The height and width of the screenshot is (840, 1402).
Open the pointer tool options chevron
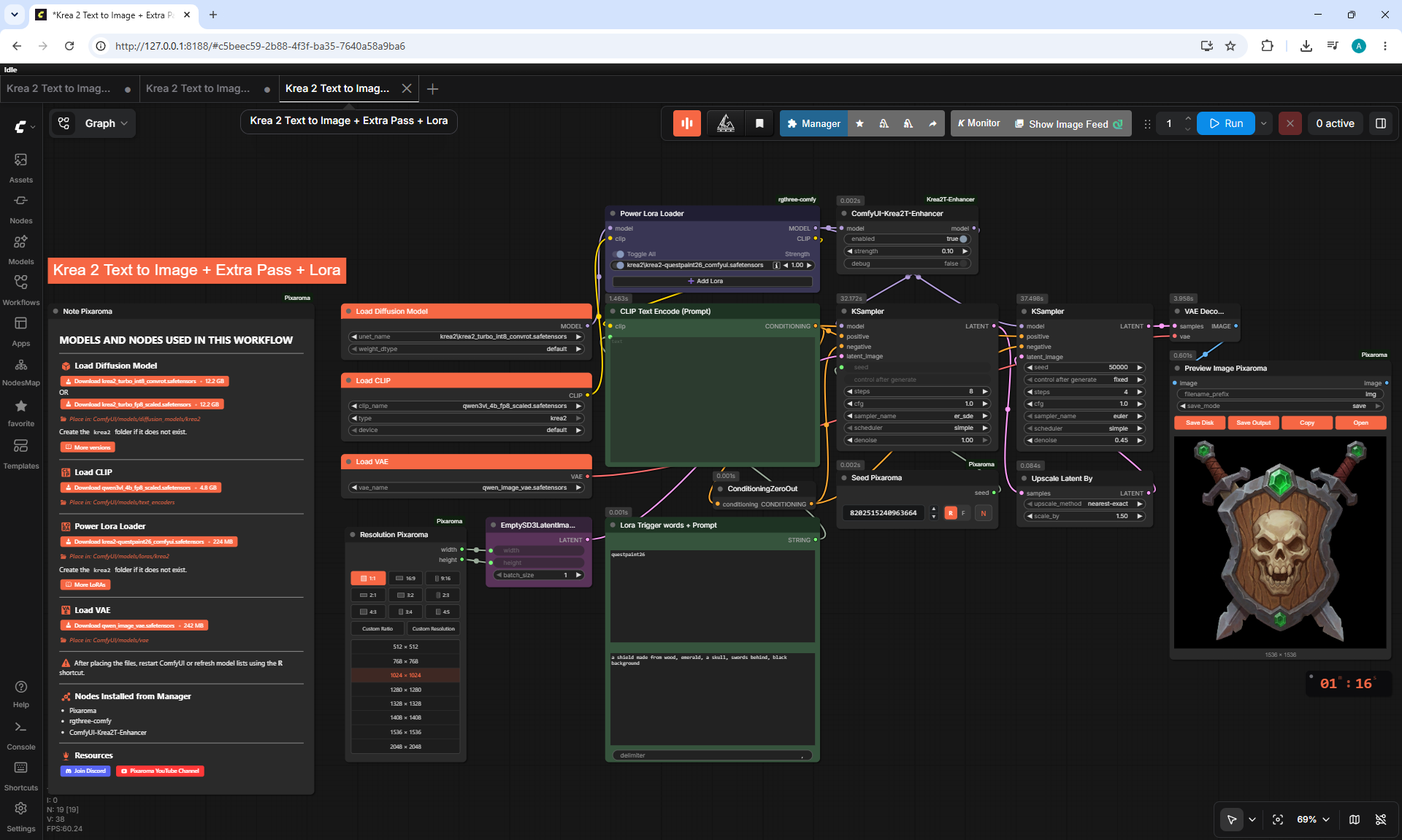tap(1252, 820)
